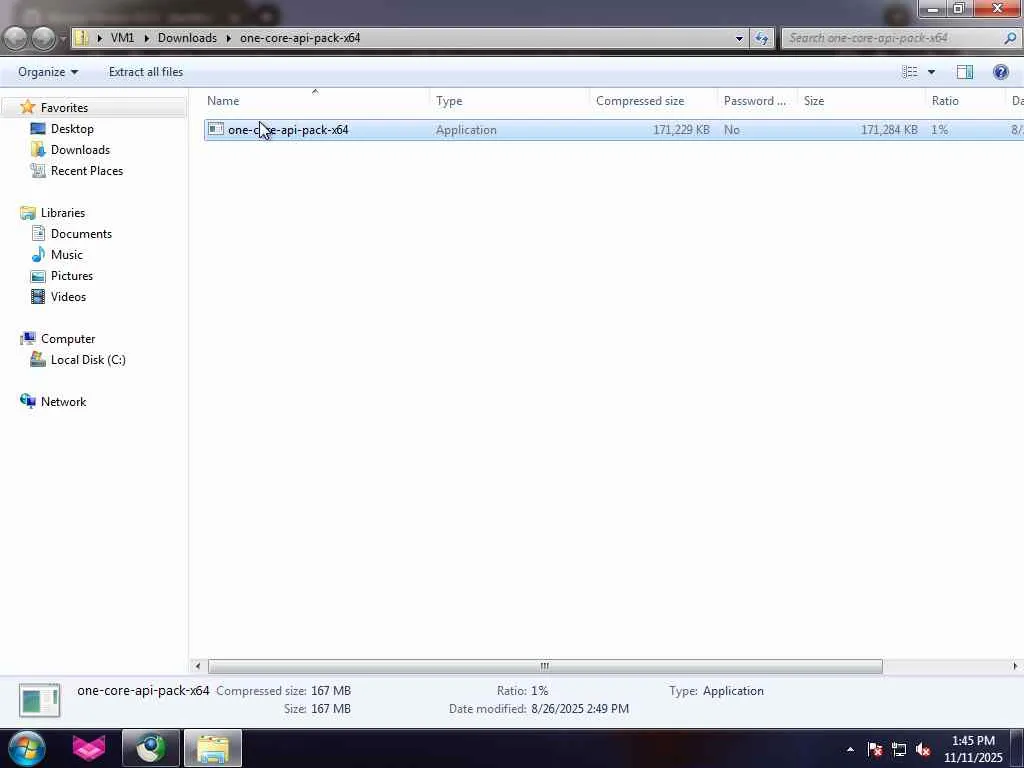Click the Windows Explorer taskbar button
The height and width of the screenshot is (768, 1024).
pyautogui.click(x=213, y=748)
